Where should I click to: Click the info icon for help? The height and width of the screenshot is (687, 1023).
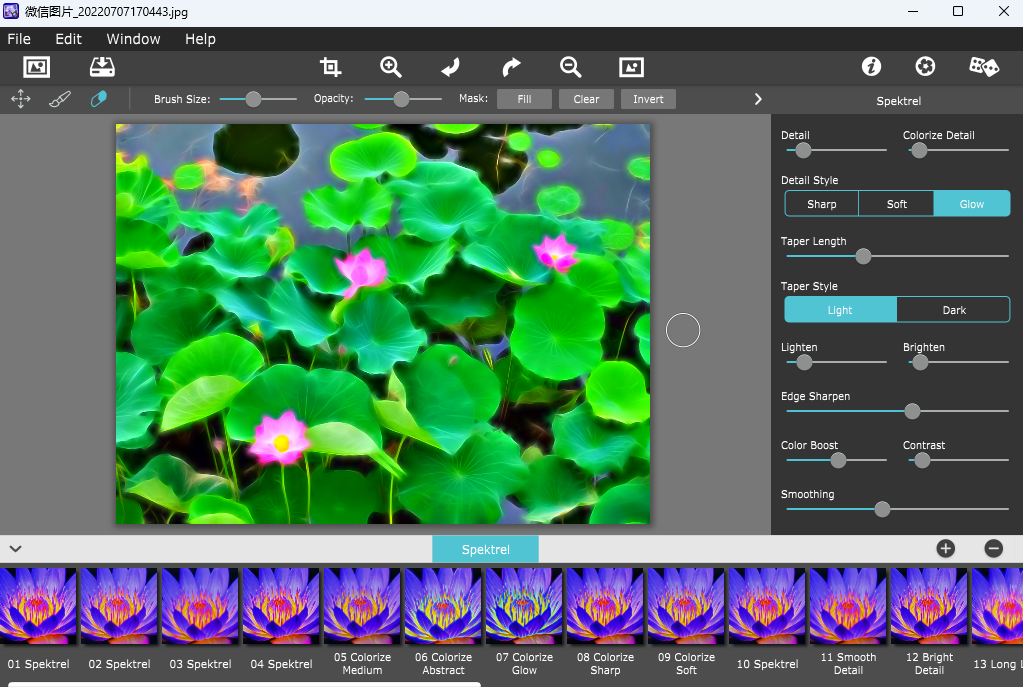(x=871, y=67)
